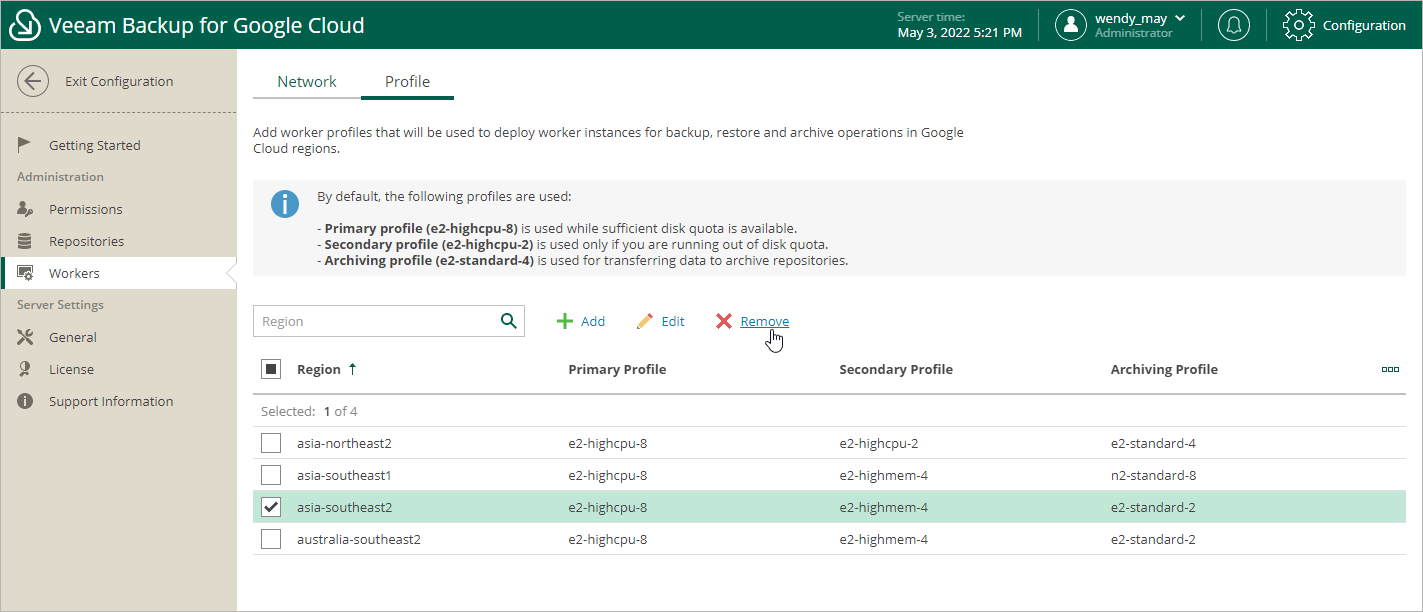Screen dimensions: 1423x612
Task: Click the Getting Started flag icon
Action: pyautogui.click(x=26, y=145)
